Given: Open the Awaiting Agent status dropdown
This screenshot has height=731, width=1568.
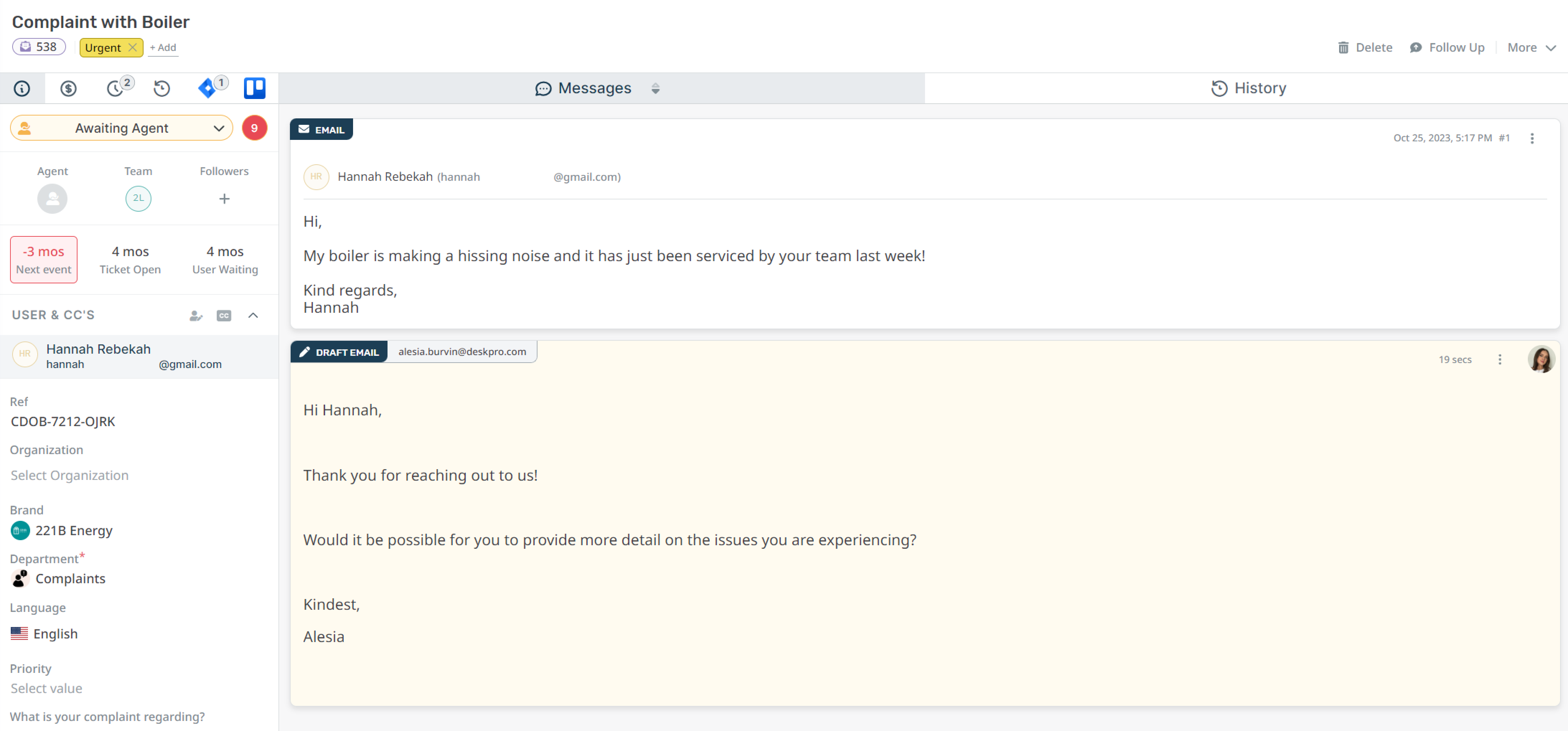Looking at the screenshot, I should pyautogui.click(x=122, y=128).
